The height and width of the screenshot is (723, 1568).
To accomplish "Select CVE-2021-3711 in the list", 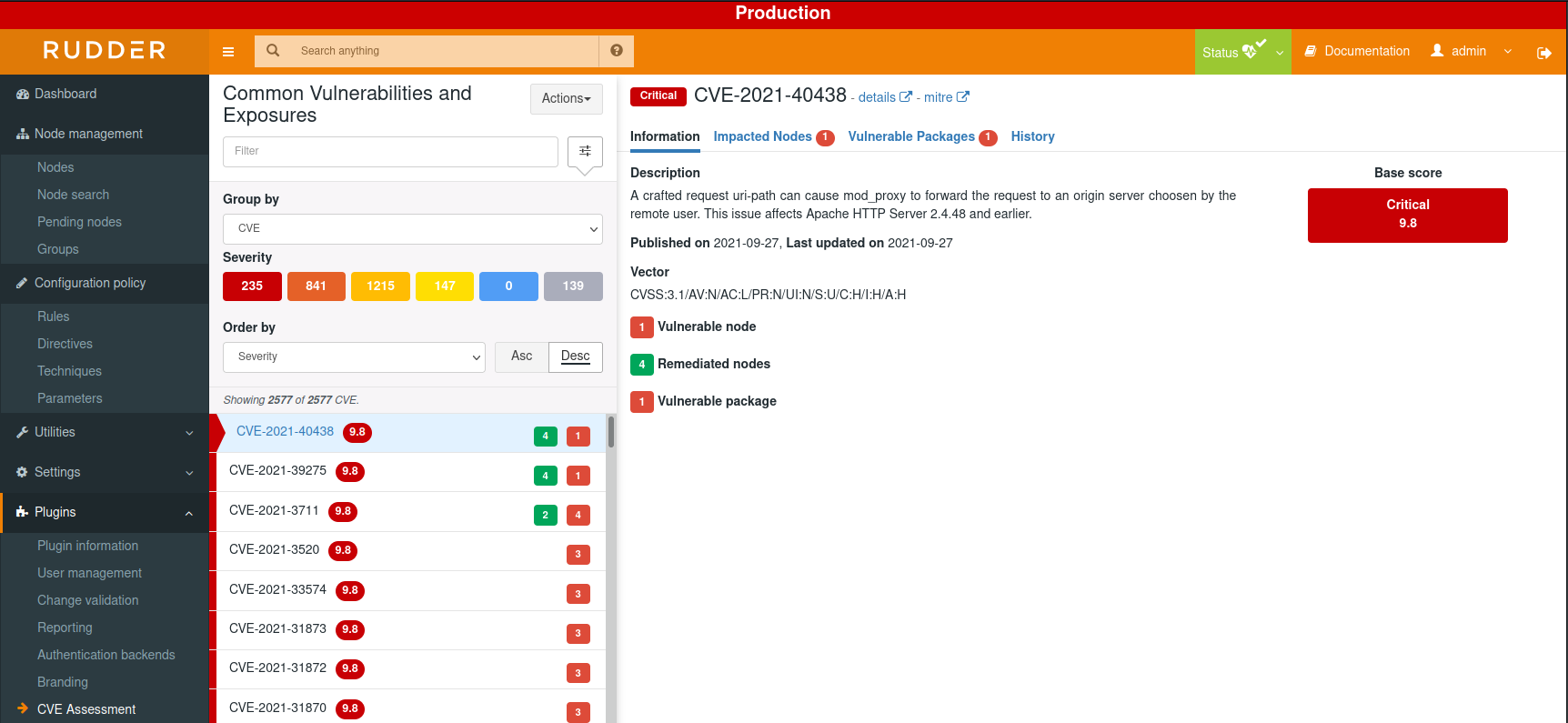I will [274, 511].
